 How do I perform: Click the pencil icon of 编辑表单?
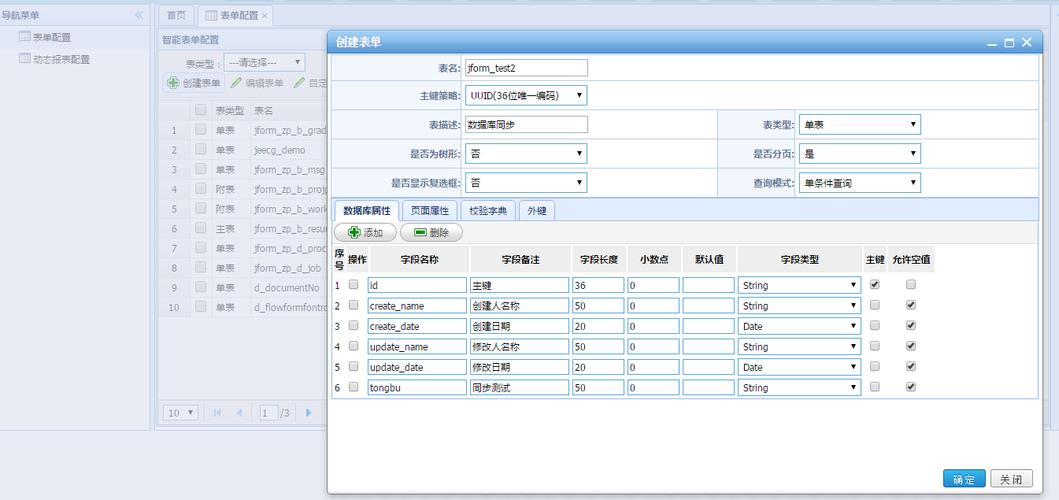[x=236, y=83]
